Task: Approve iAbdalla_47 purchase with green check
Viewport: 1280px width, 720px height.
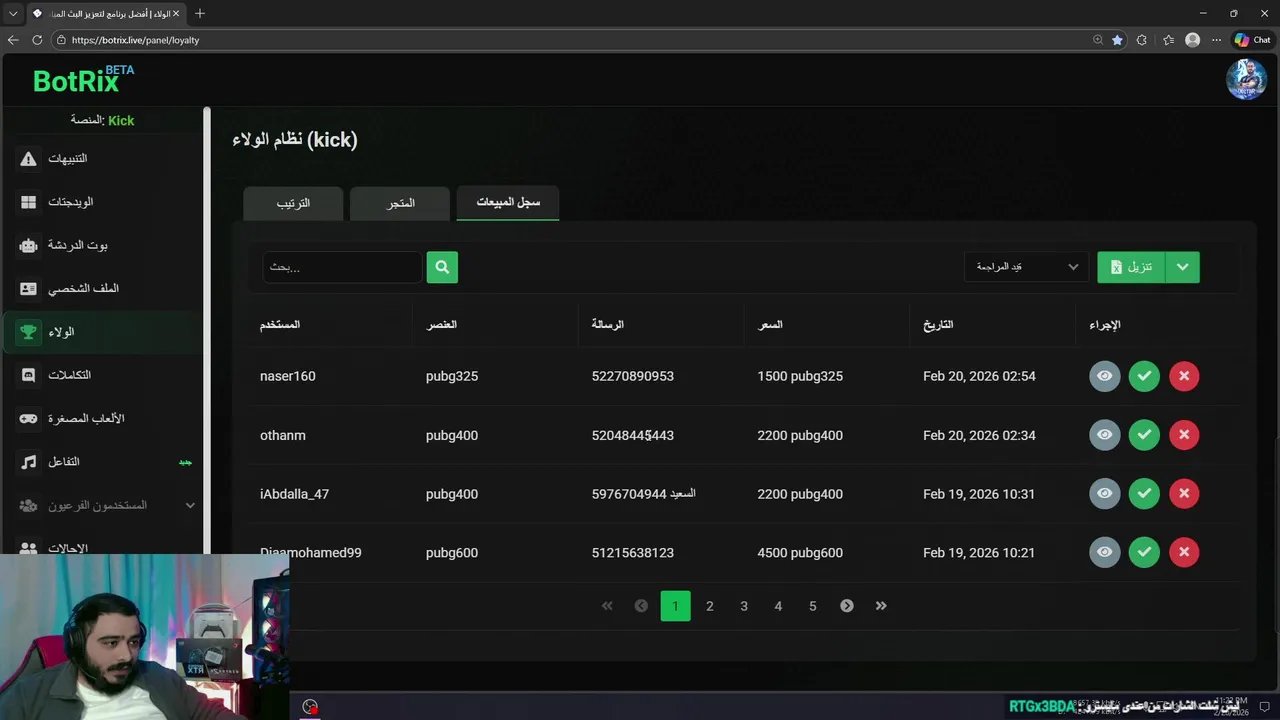Action: 1144,493
